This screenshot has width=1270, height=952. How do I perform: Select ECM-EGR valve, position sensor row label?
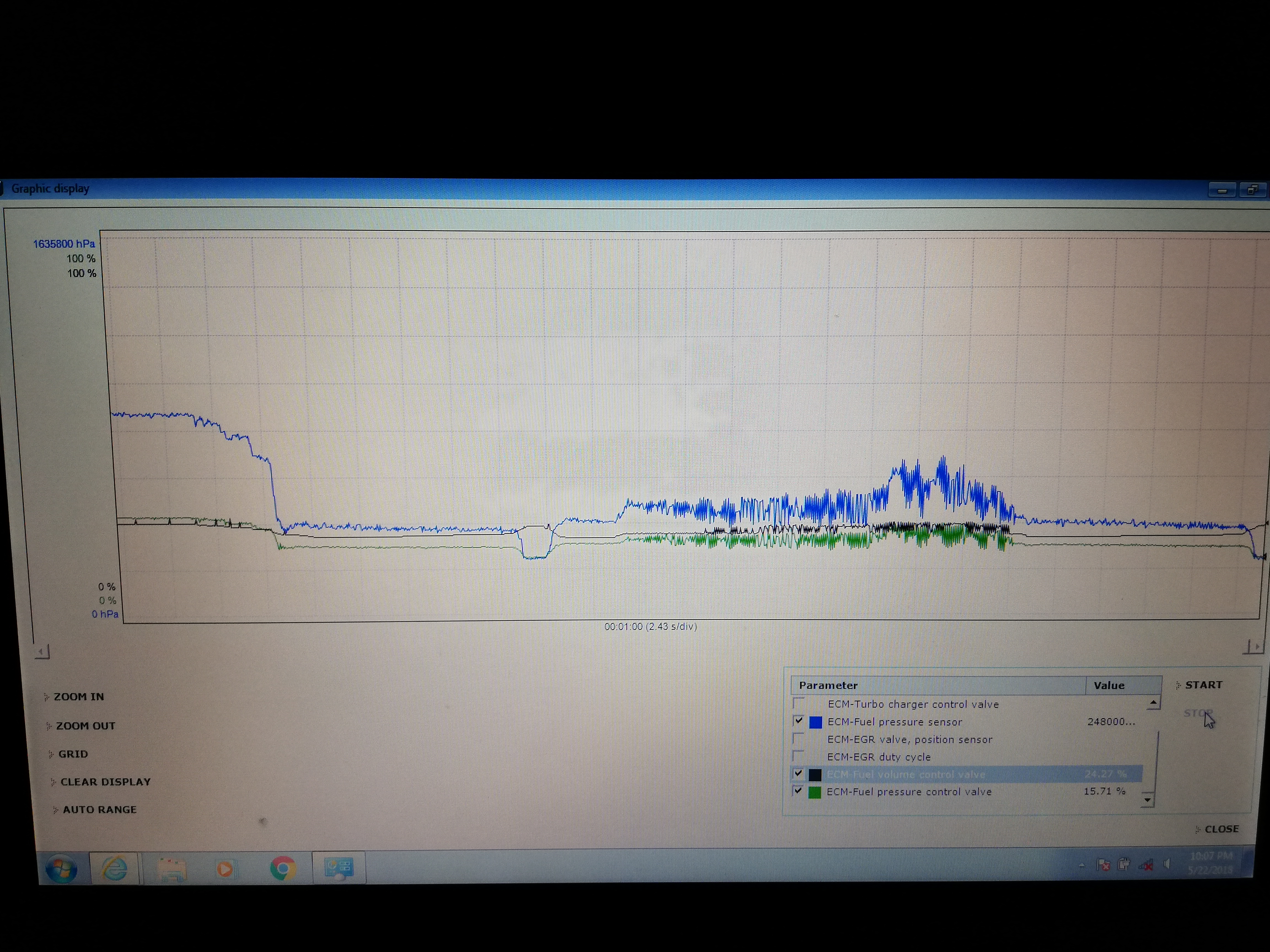click(x=910, y=740)
